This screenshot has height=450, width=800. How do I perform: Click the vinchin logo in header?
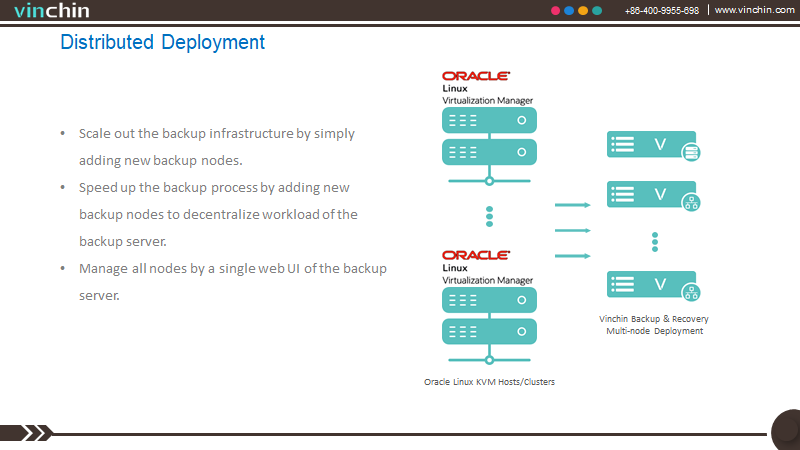(x=52, y=11)
